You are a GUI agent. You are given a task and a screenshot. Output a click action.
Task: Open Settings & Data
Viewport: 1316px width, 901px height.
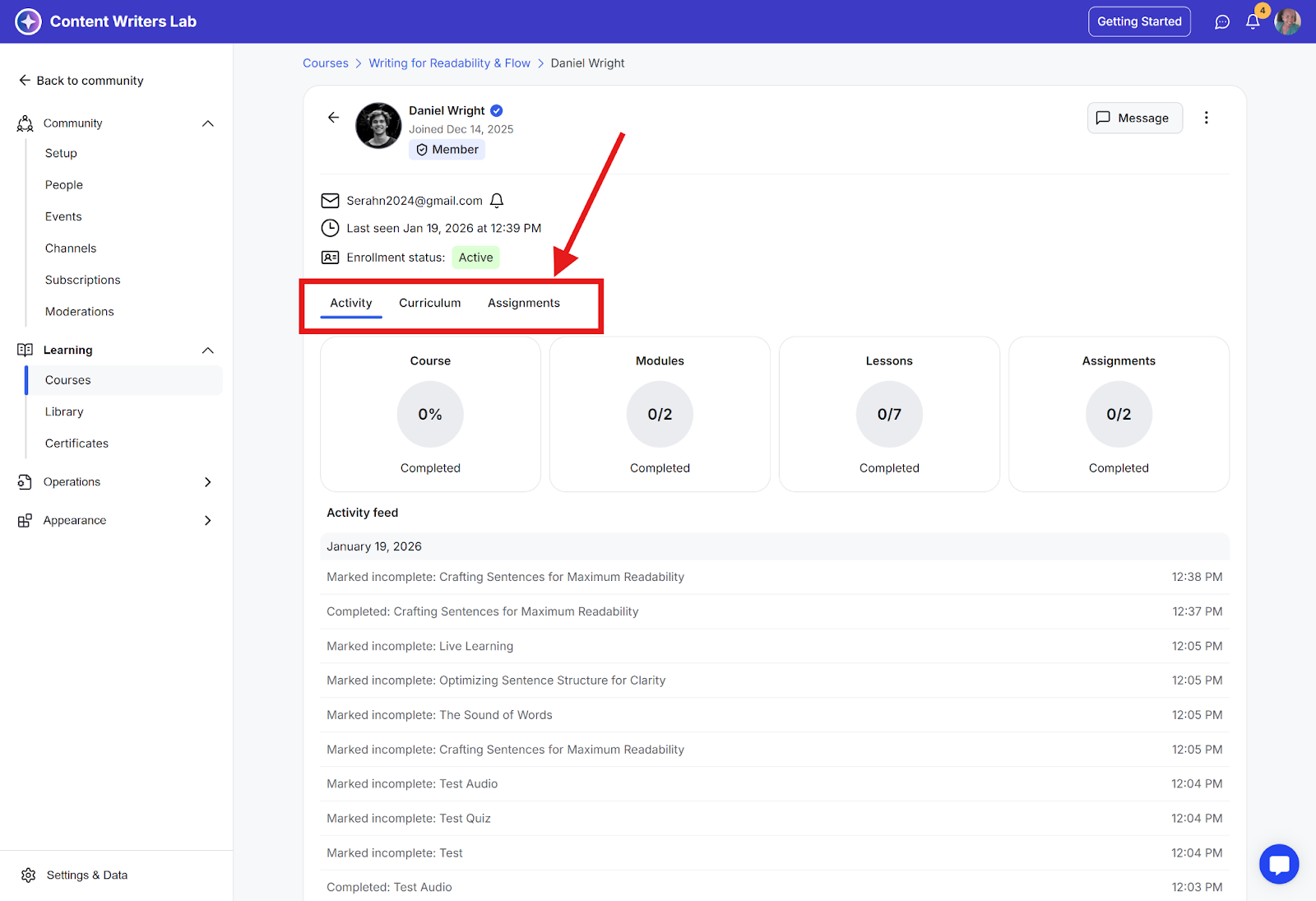click(75, 875)
